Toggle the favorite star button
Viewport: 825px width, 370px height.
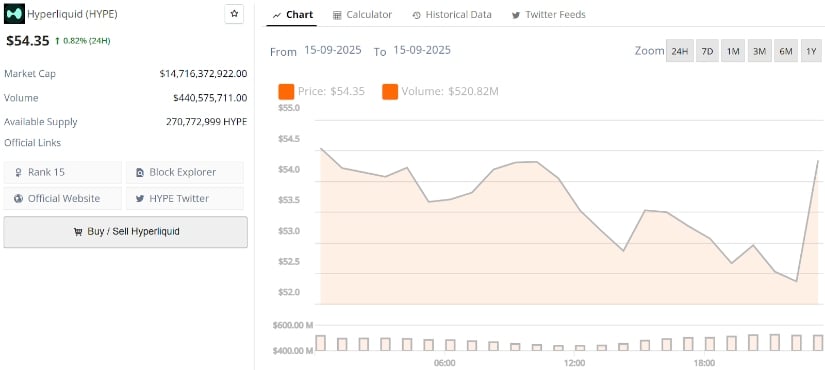(234, 14)
